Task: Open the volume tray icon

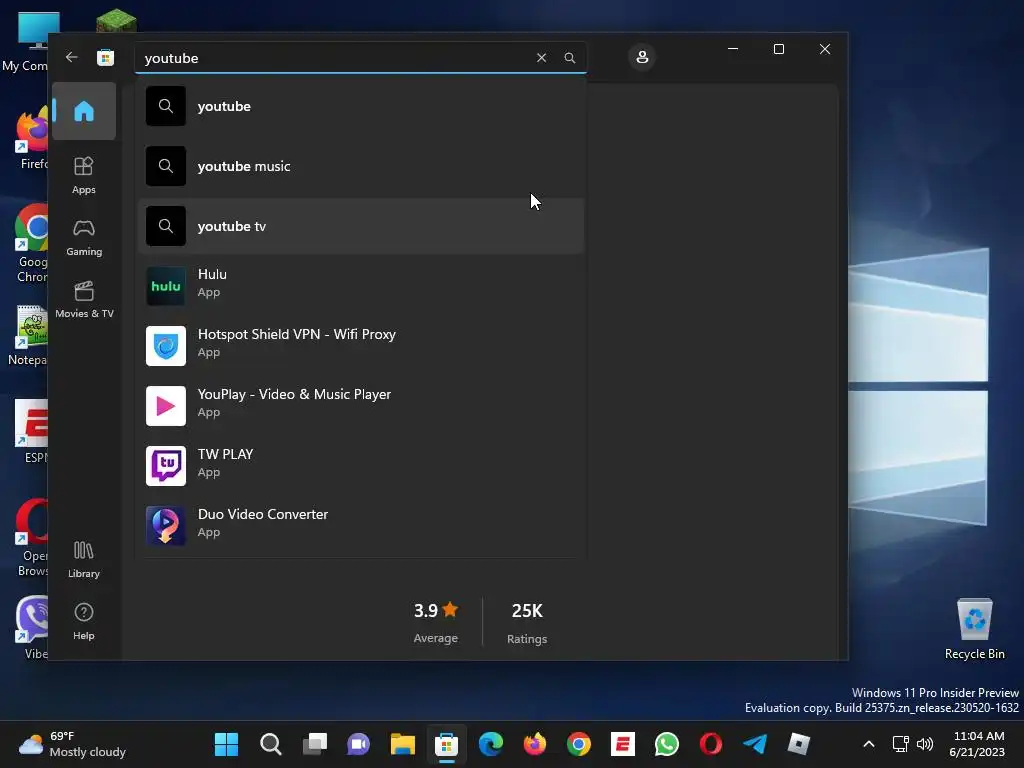Action: tap(925, 744)
